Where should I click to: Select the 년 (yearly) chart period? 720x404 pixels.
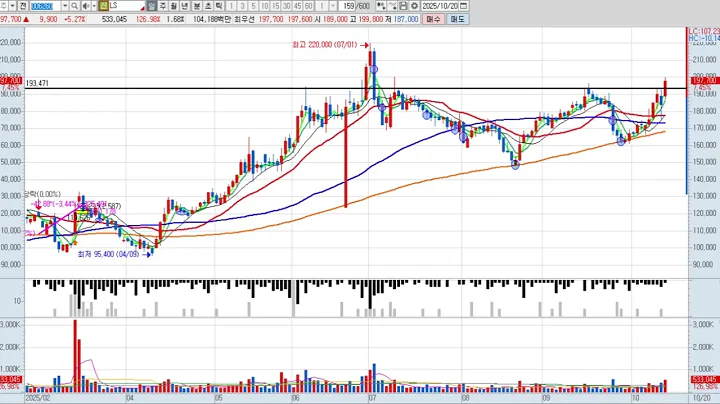[185, 6]
